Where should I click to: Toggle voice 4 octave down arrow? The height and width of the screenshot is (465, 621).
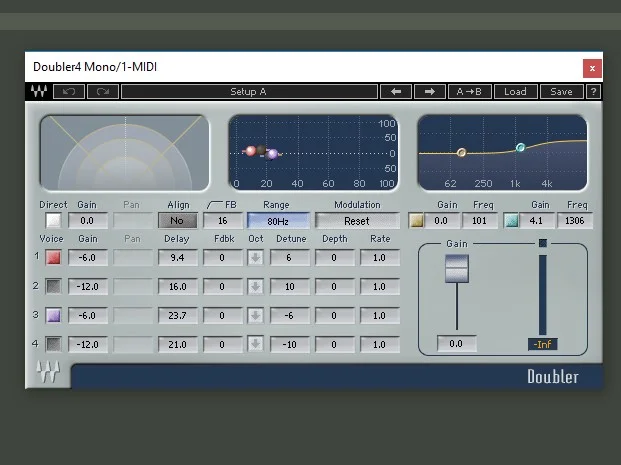point(255,344)
